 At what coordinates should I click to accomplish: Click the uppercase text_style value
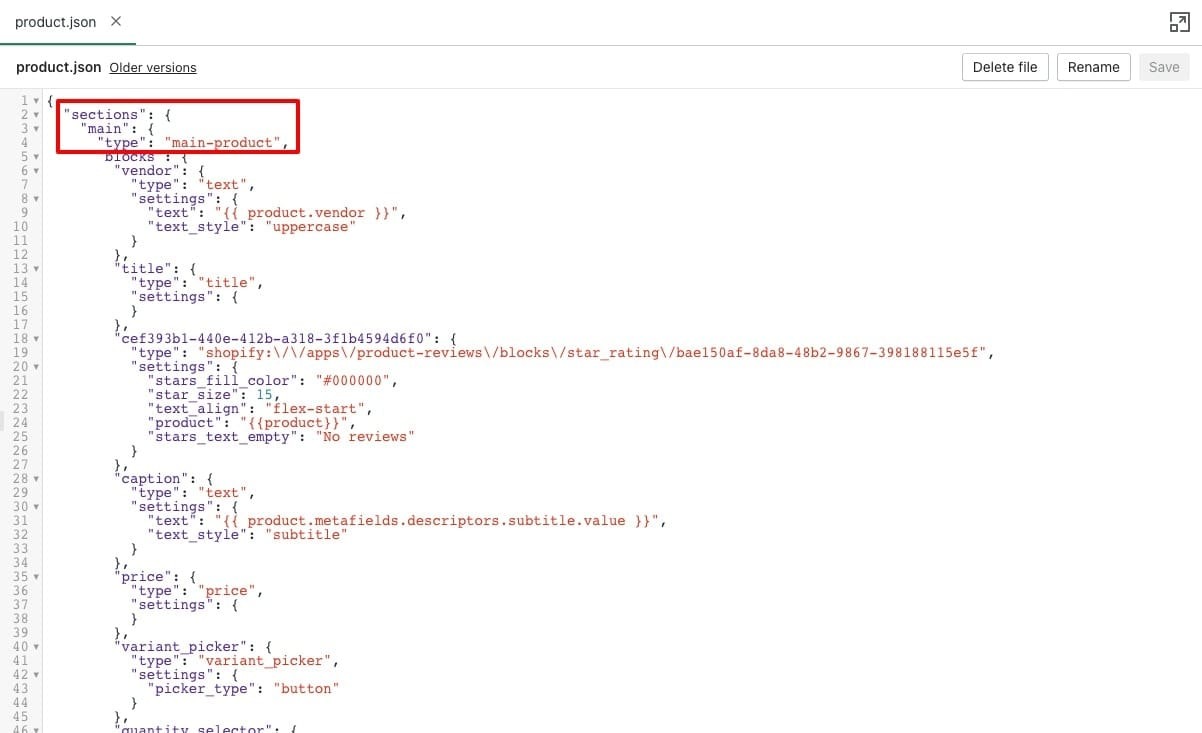310,226
